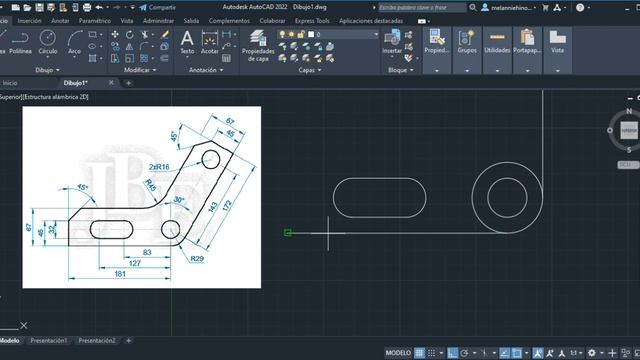Pick the Fillet (Empalme) tool

(144, 47)
